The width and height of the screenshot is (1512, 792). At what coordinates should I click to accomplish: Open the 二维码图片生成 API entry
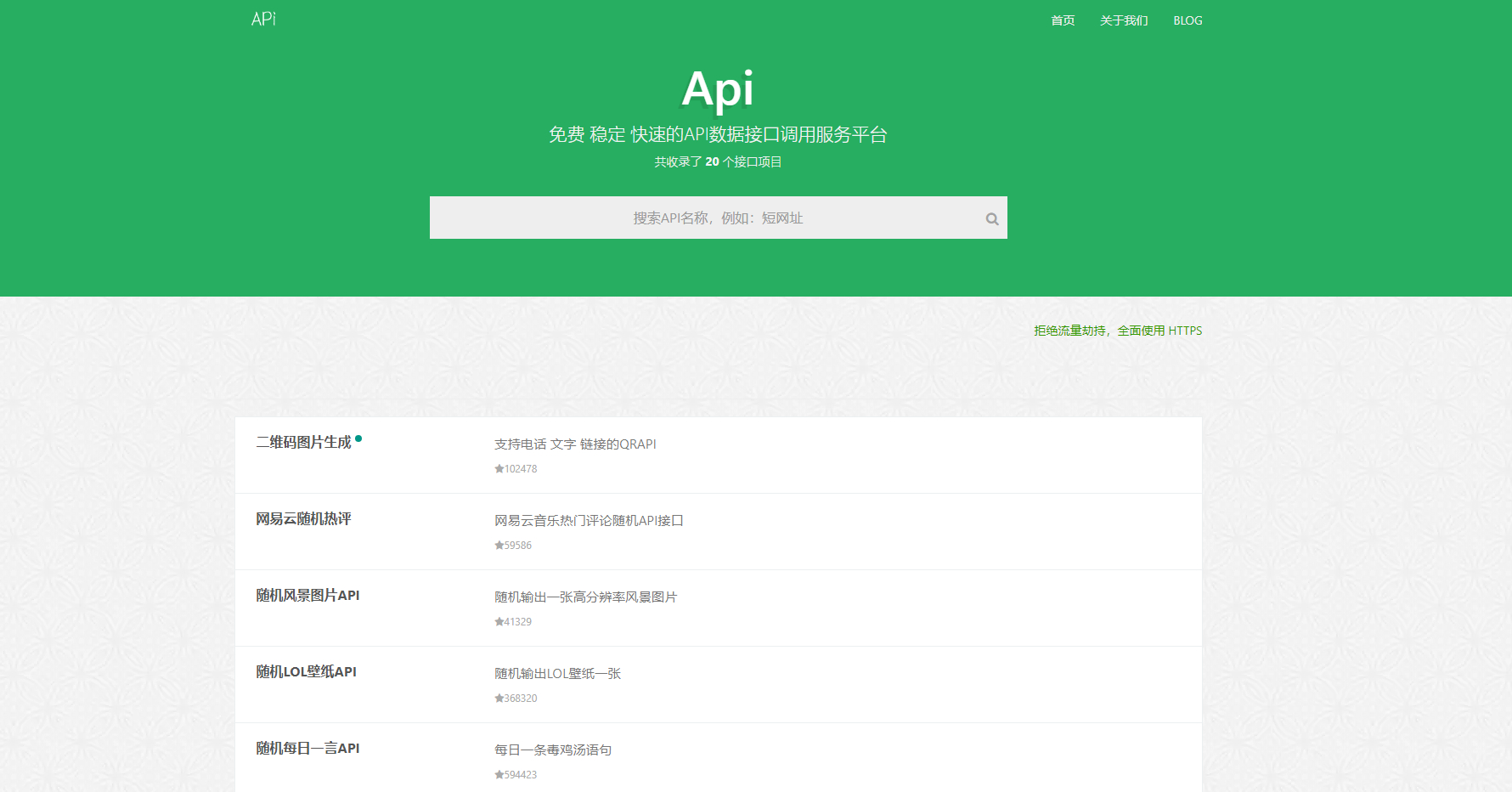coord(303,443)
